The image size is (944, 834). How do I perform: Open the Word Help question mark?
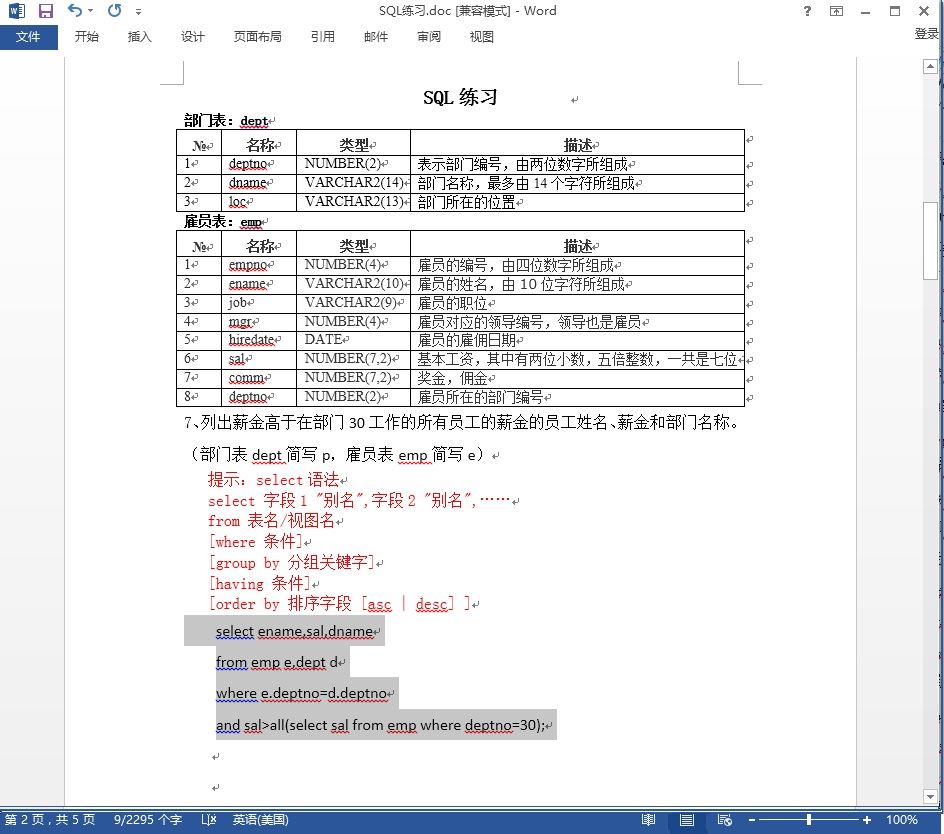coord(807,11)
